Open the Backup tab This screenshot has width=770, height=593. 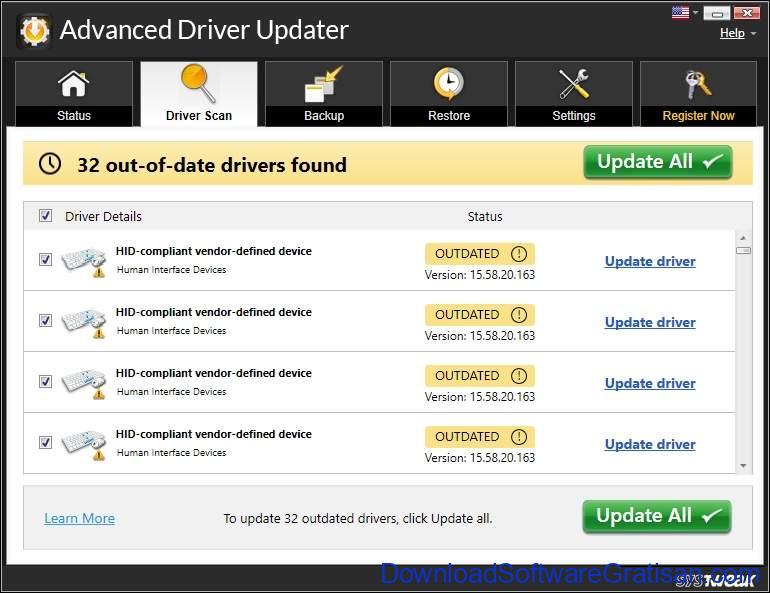324,94
